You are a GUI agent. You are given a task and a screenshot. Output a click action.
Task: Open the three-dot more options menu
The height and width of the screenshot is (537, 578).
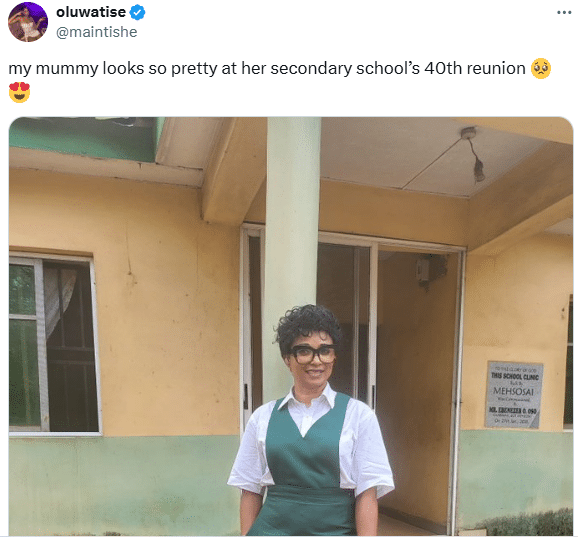click(x=564, y=13)
